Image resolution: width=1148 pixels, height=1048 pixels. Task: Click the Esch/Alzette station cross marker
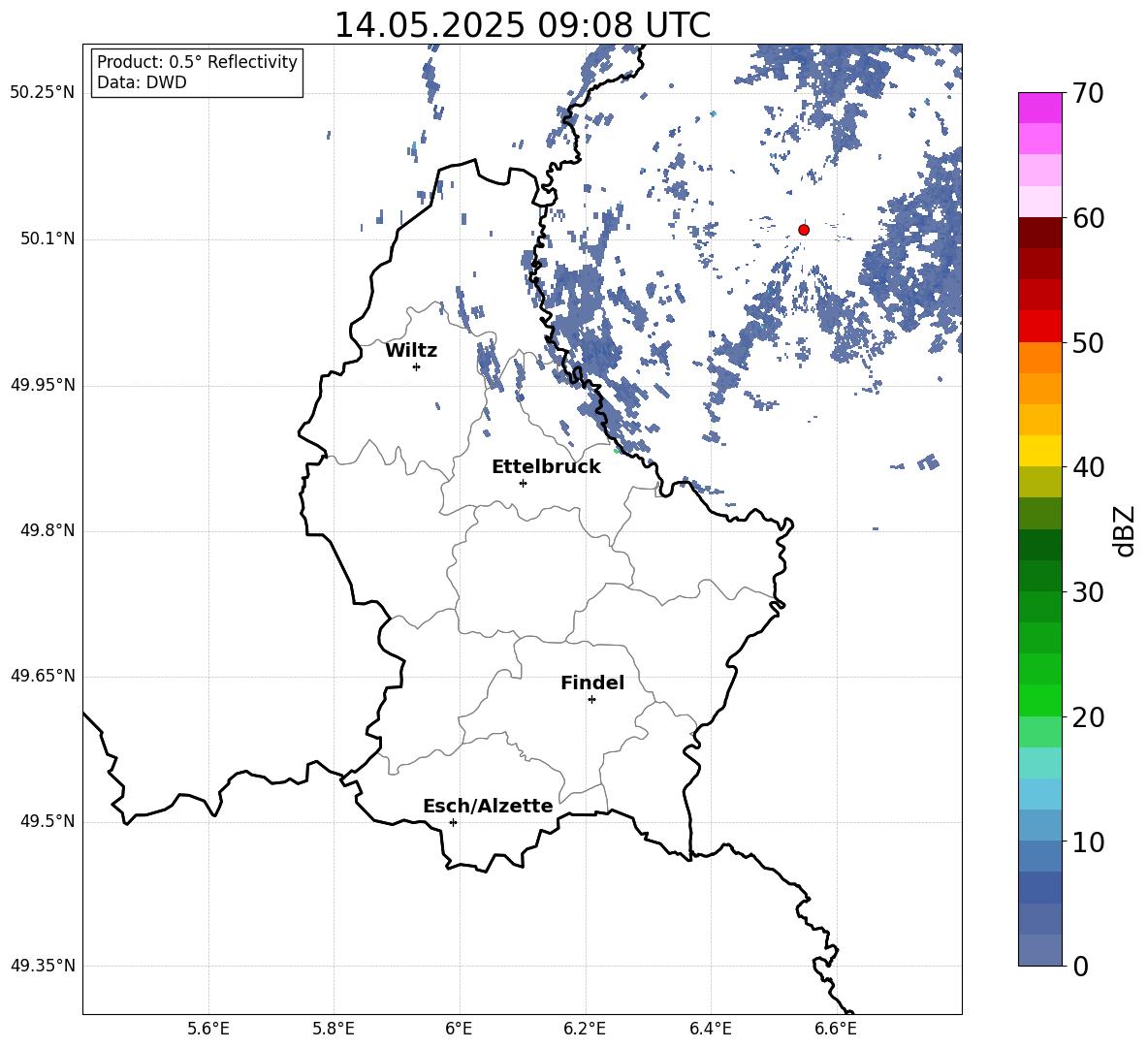pos(453,822)
